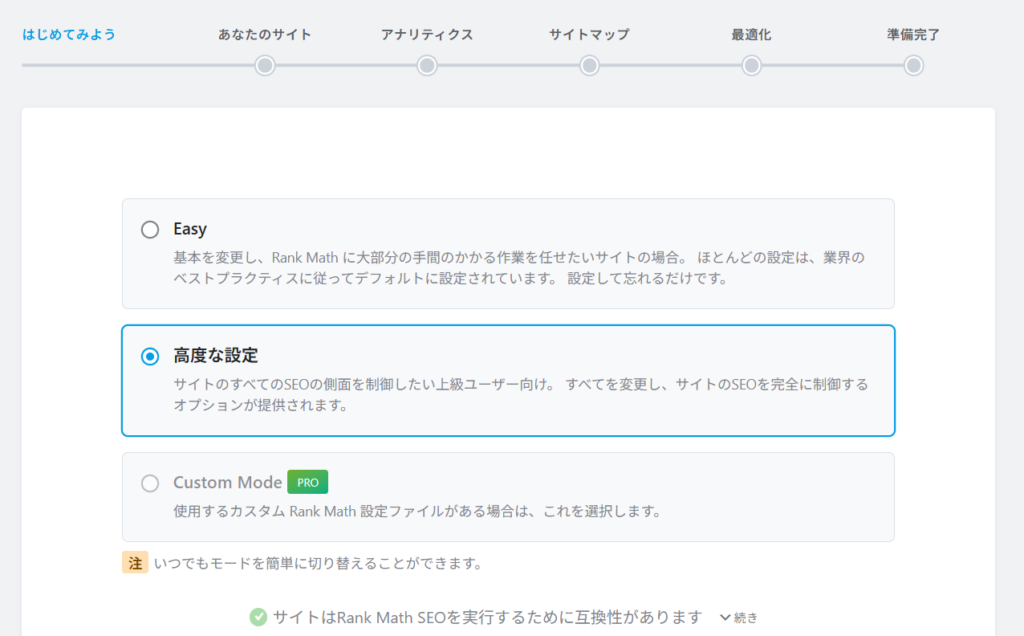Go to the アナリティクス step label

point(427,35)
